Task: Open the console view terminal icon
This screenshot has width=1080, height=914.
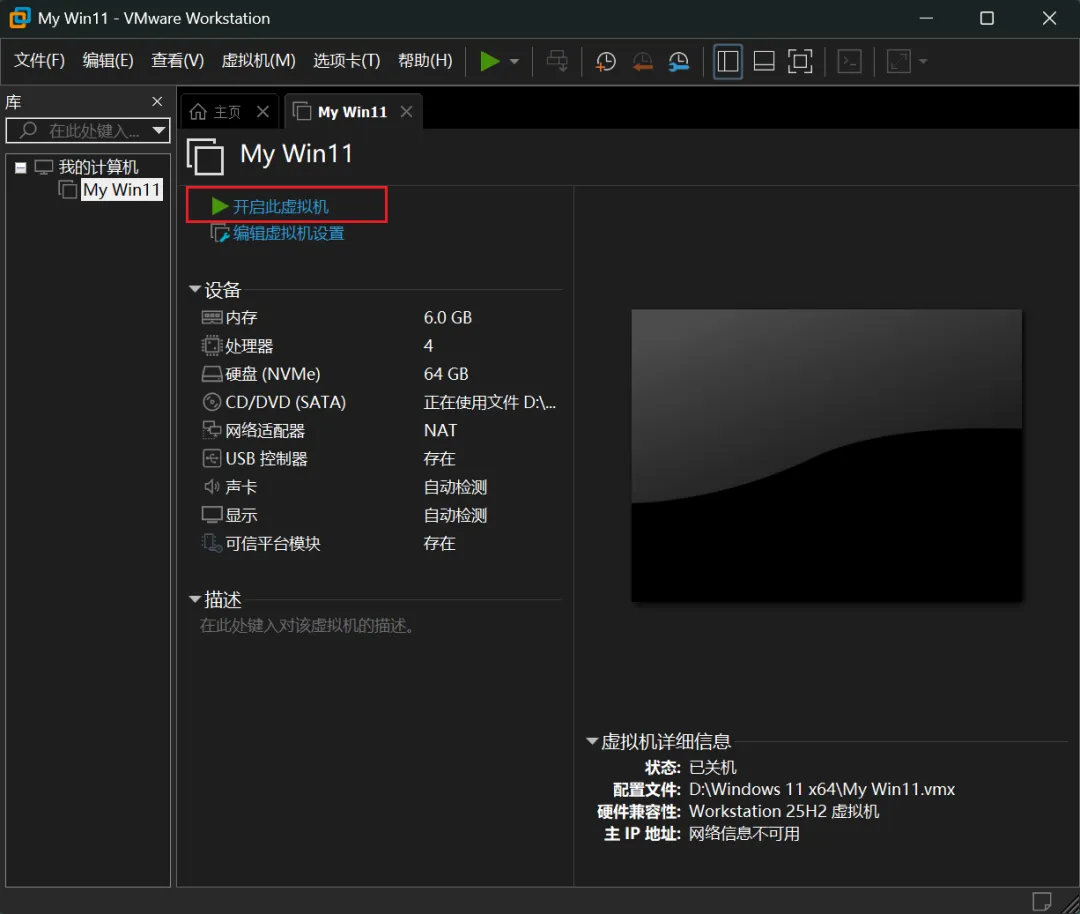Action: [849, 61]
